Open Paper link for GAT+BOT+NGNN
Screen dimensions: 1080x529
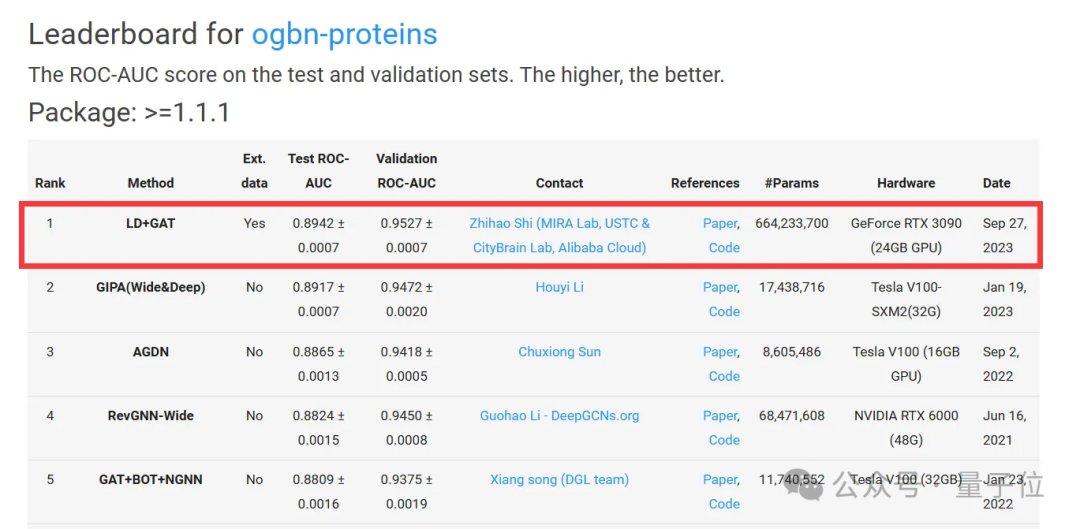pos(720,479)
